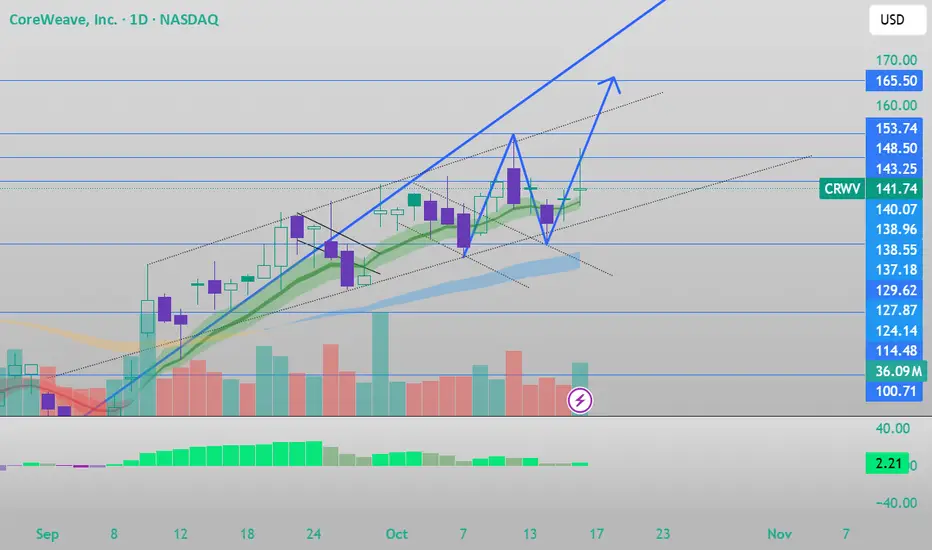Click the 124.14 price label

[895, 331]
